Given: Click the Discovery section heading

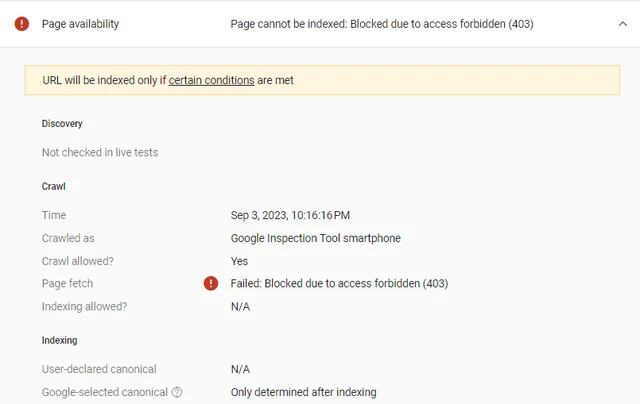Looking at the screenshot, I should coord(62,124).
